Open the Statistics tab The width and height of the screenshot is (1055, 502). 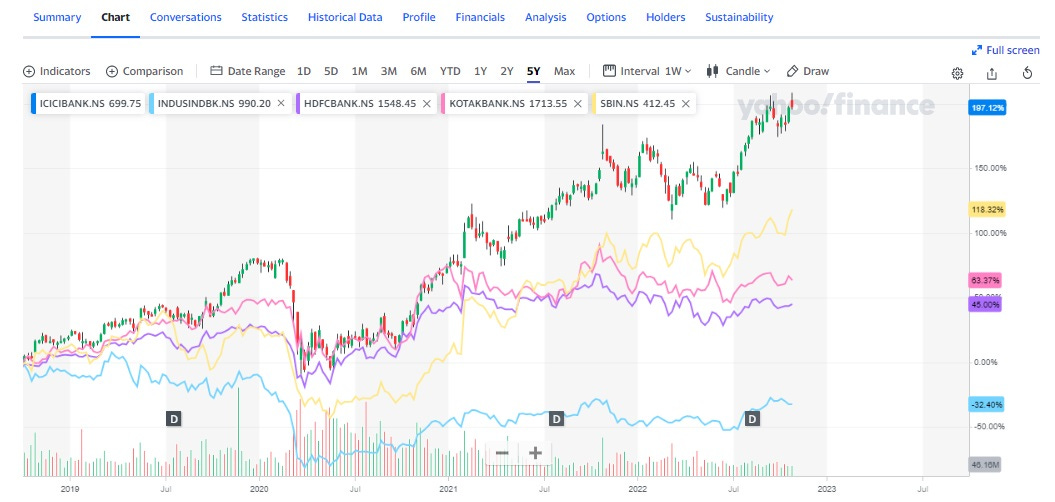[x=264, y=17]
